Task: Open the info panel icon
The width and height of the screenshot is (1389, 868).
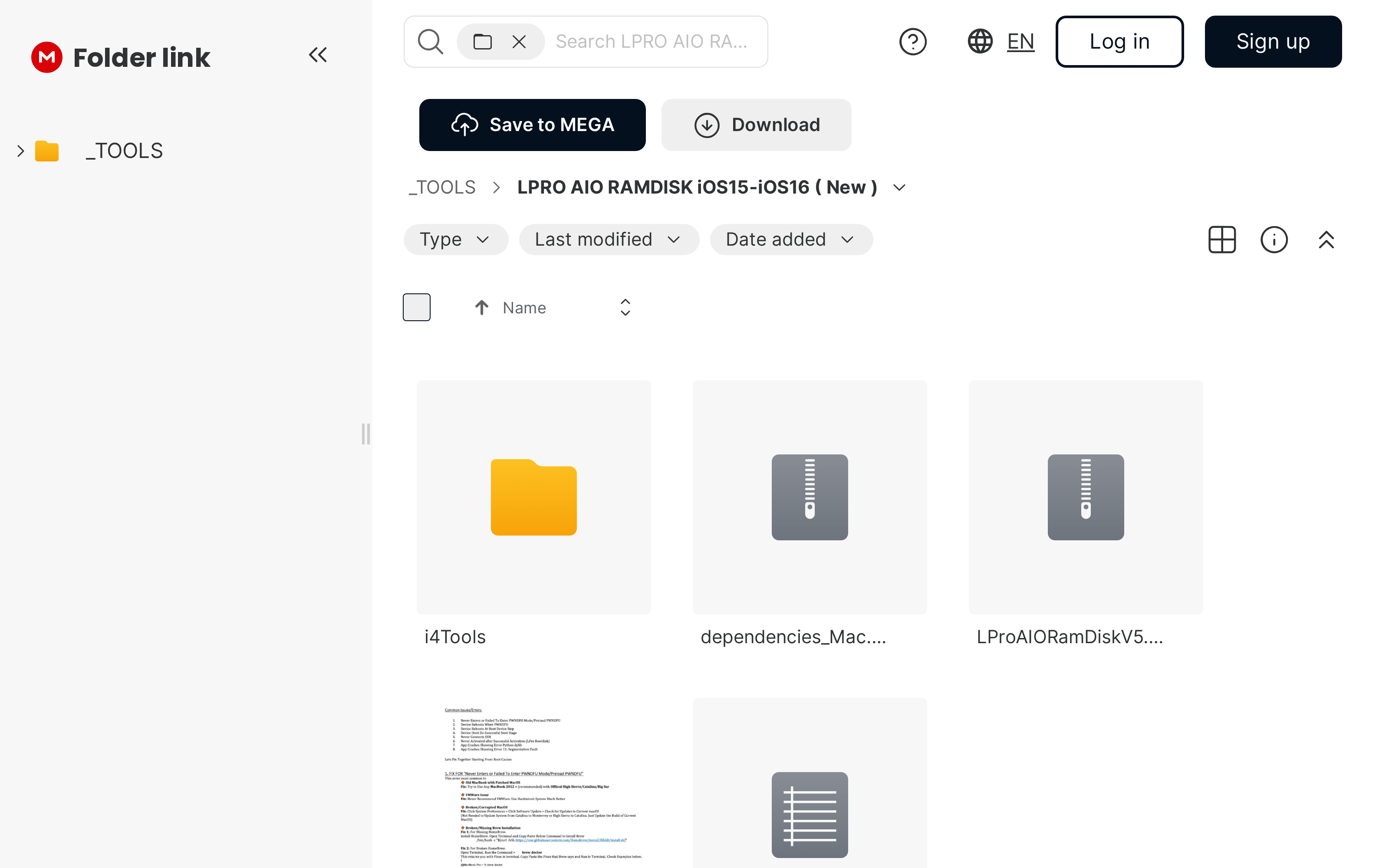Action: click(x=1274, y=240)
